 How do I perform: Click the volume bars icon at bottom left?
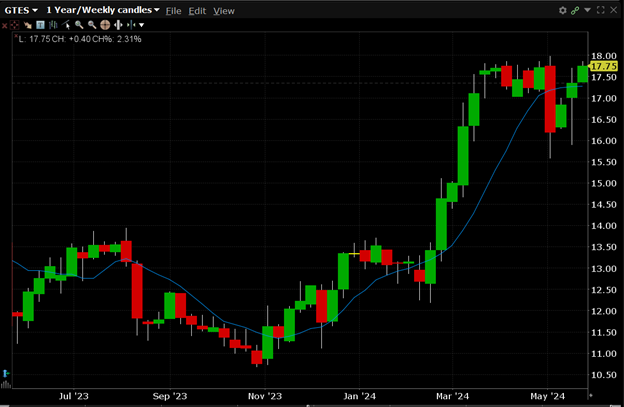(6, 384)
